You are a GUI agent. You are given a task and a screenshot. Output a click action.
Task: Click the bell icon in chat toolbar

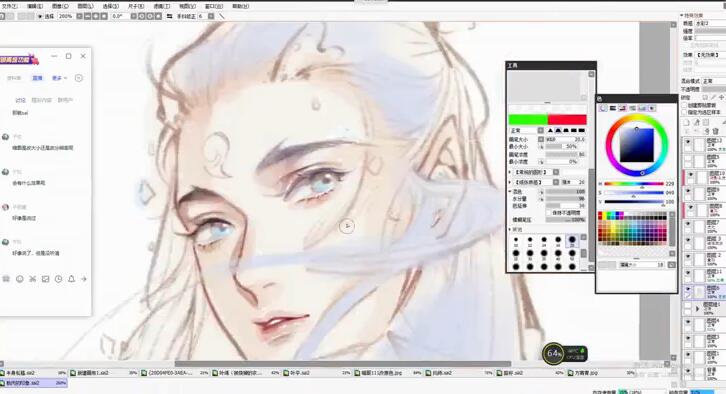pyautogui.click(x=71, y=279)
